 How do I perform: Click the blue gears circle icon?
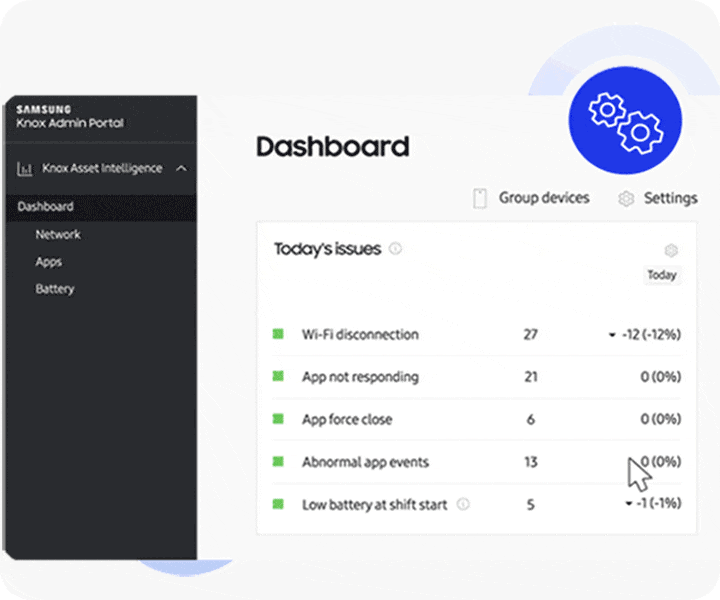click(x=625, y=120)
